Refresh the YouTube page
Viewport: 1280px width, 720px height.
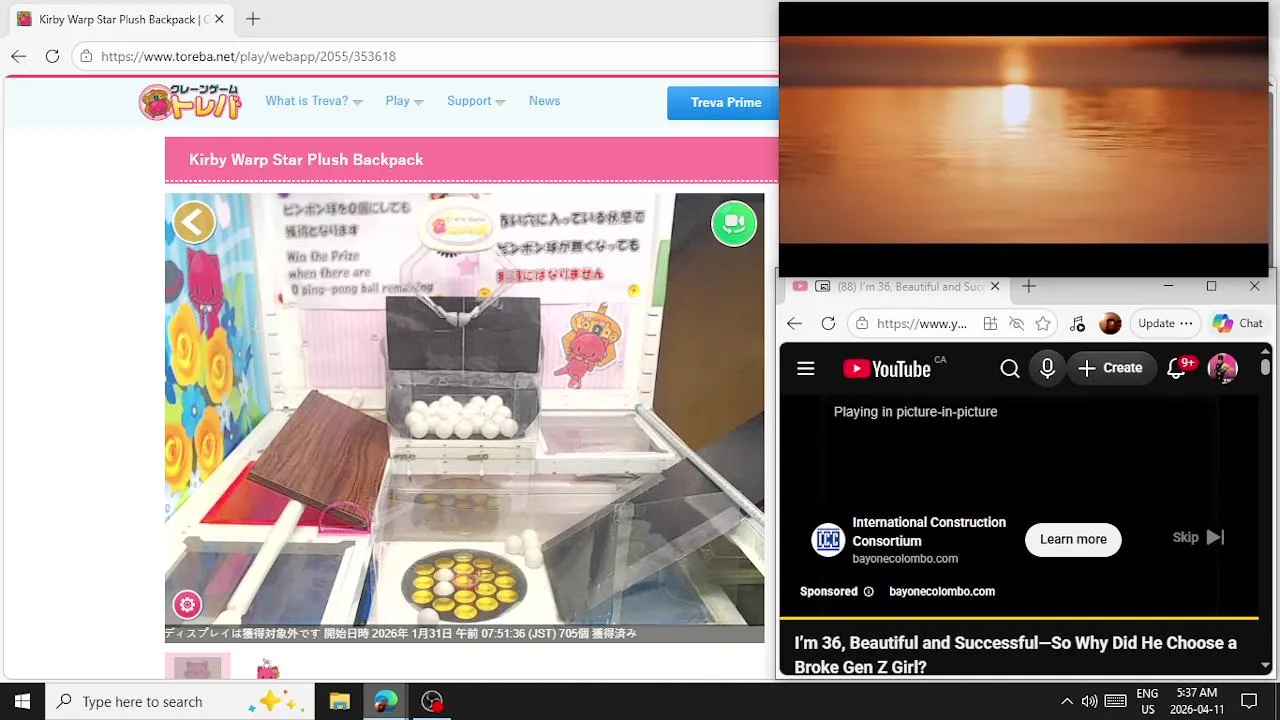click(x=828, y=323)
